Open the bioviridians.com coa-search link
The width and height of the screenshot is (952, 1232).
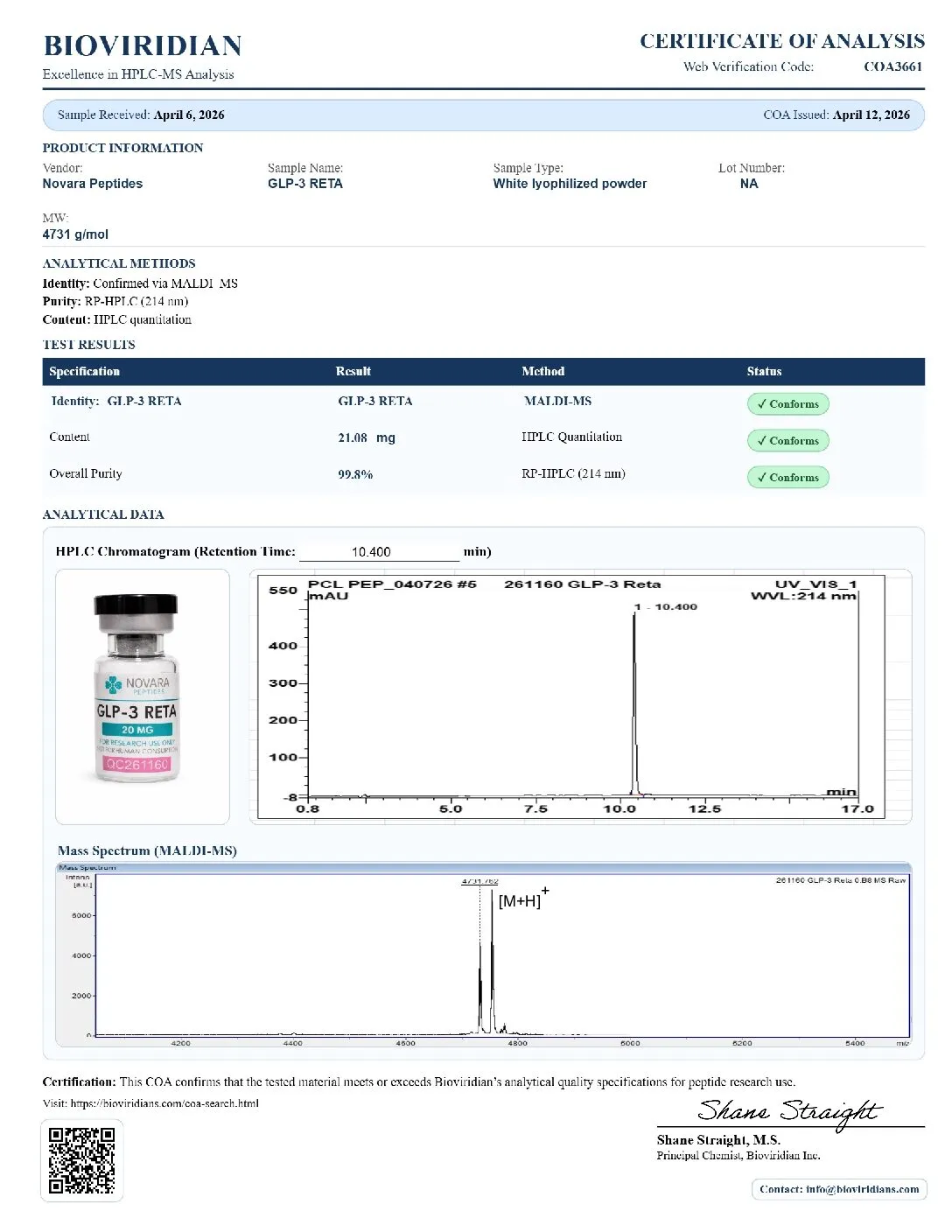[164, 1103]
